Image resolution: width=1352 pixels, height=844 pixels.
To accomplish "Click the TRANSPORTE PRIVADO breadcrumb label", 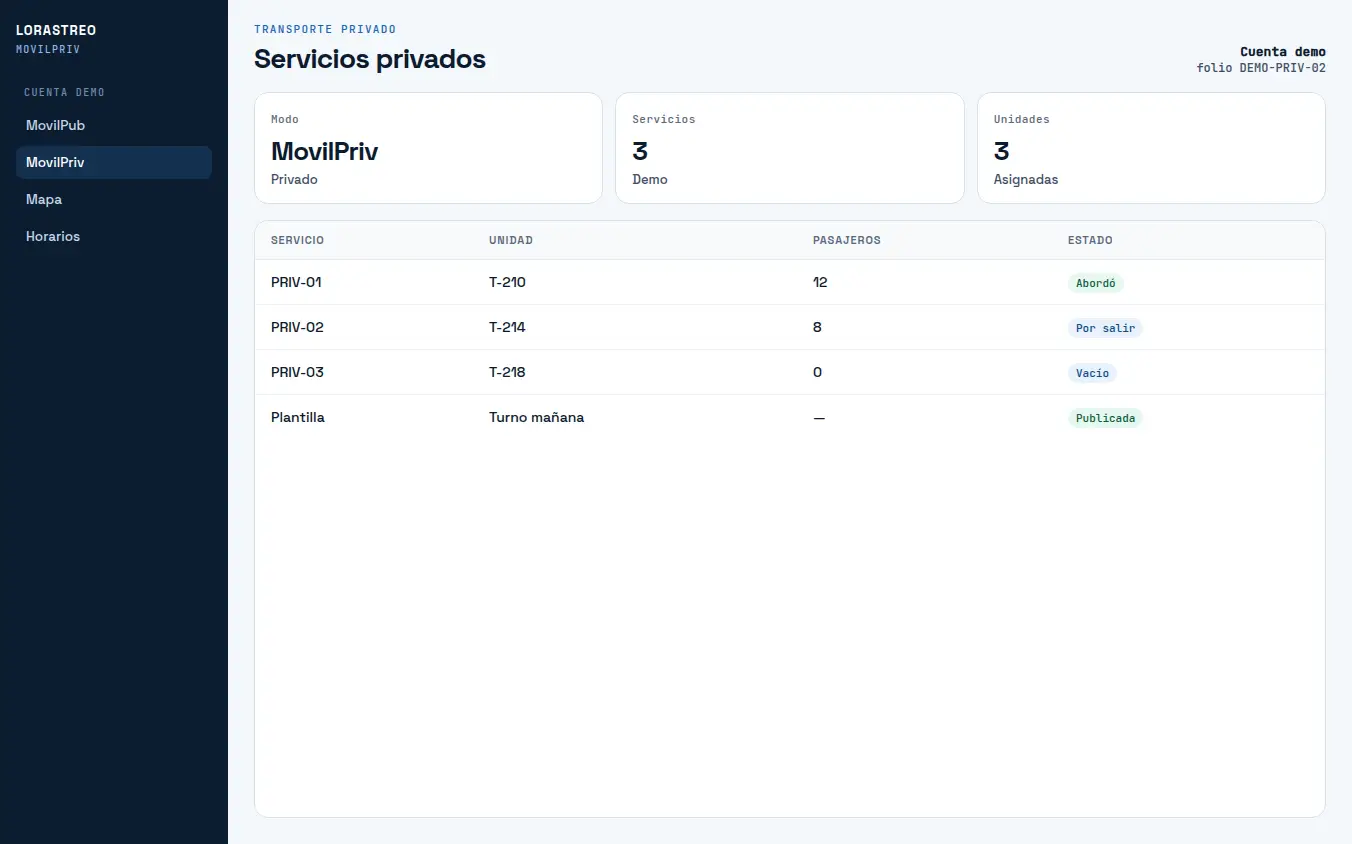I will click(325, 29).
